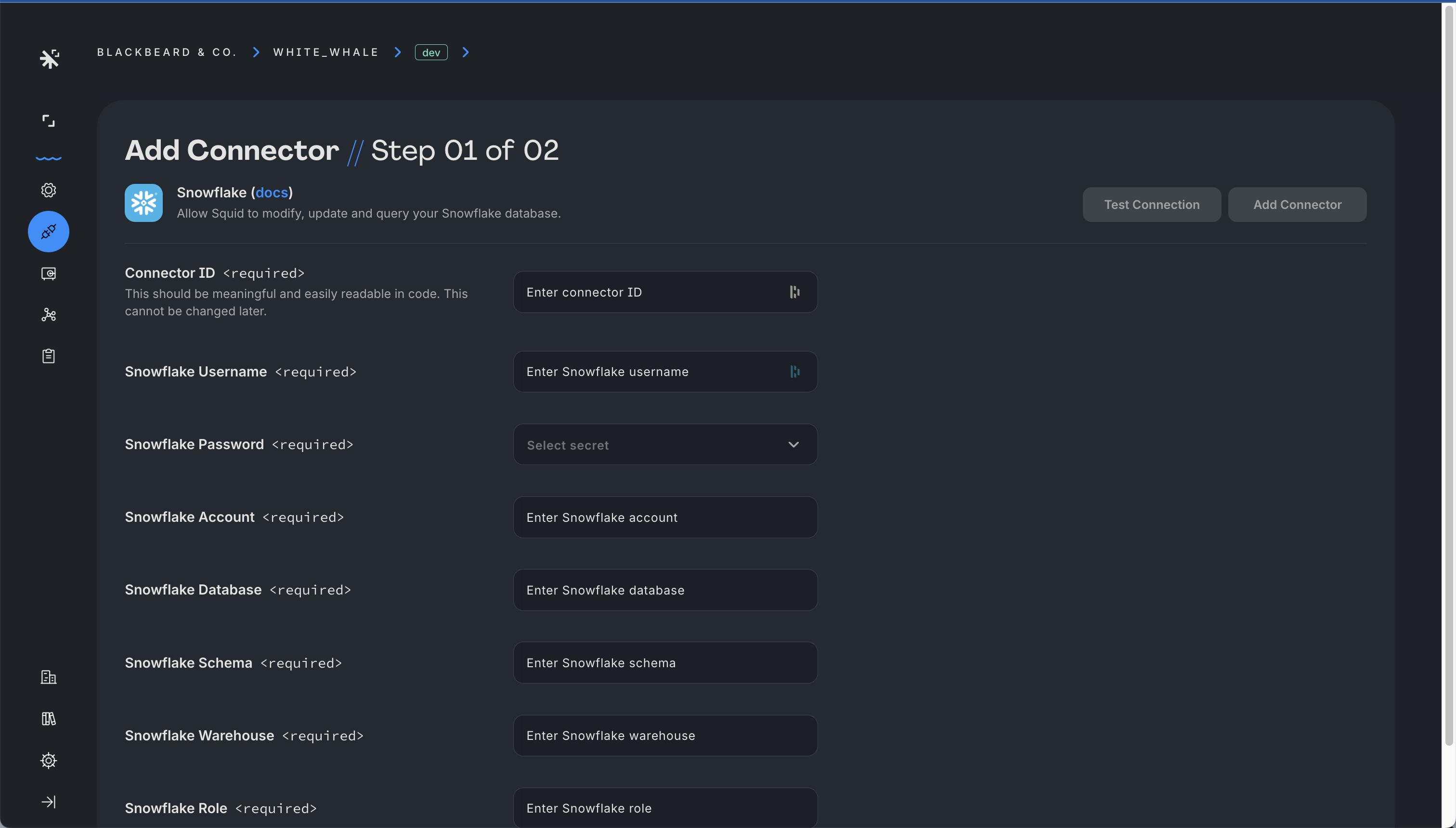Image resolution: width=1456 pixels, height=828 pixels.
Task: Click the 'Snowflake Password' label
Action: click(x=194, y=444)
